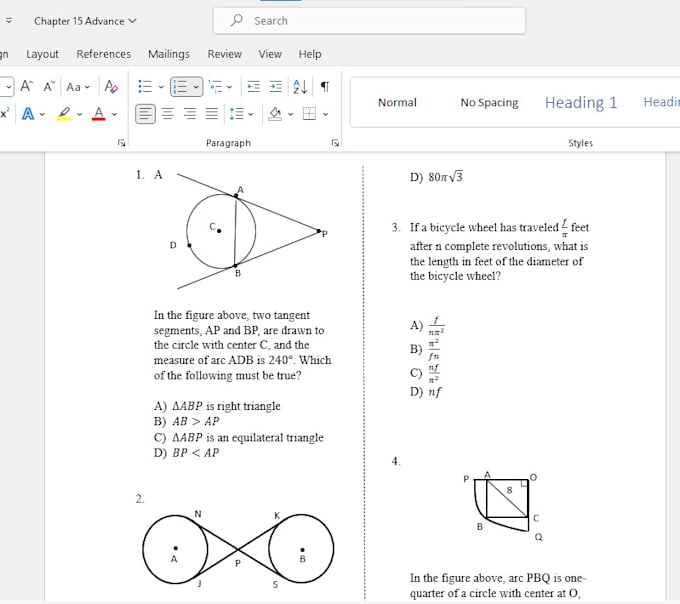
Task: Click the quarter-circle figure in question 4
Action: [503, 505]
